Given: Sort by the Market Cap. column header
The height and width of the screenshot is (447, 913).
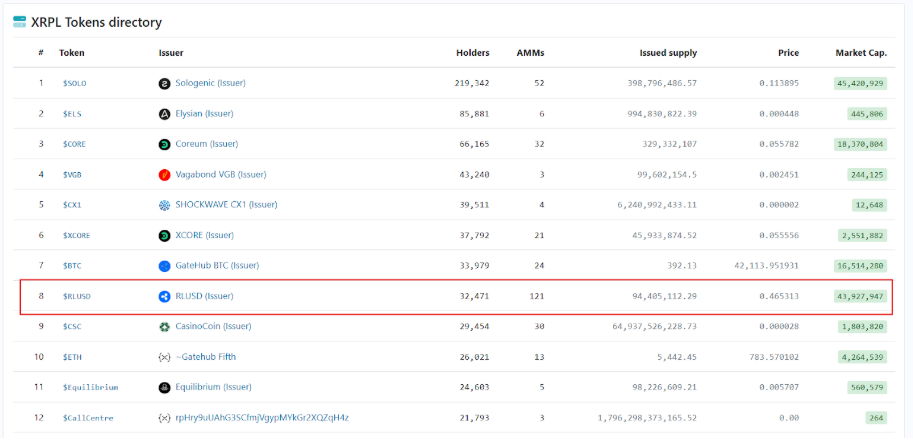Looking at the screenshot, I should (x=861, y=53).
